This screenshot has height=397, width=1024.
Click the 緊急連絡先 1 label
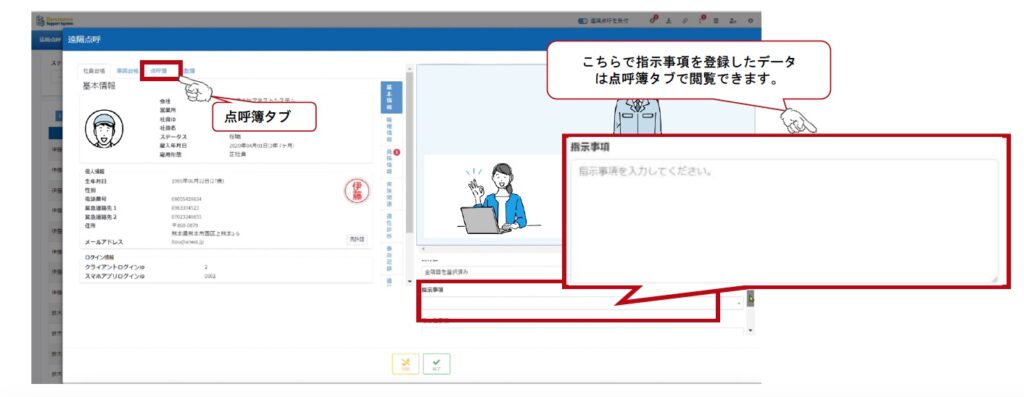tap(101, 208)
